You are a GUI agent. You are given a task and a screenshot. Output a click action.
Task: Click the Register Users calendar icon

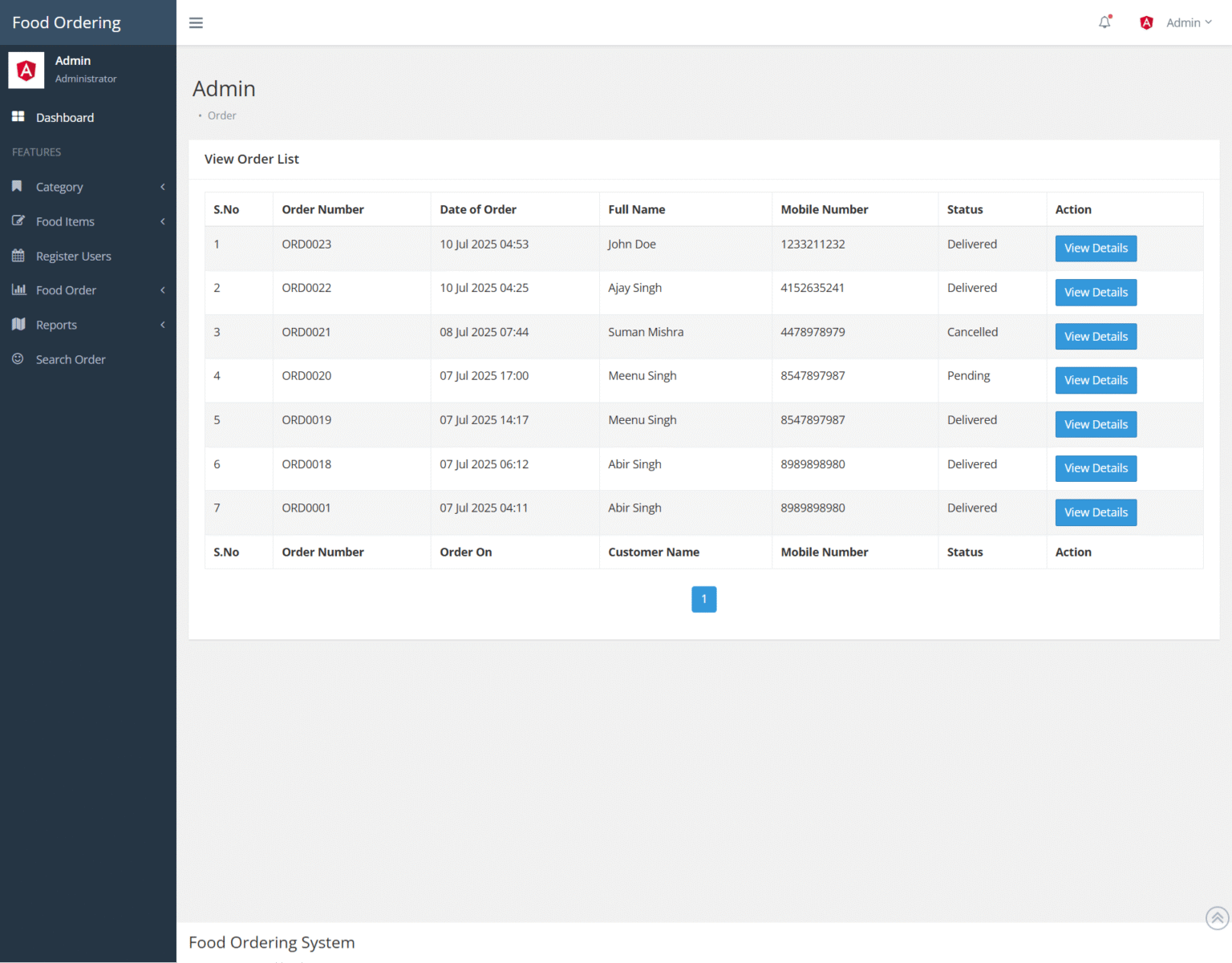pos(18,256)
